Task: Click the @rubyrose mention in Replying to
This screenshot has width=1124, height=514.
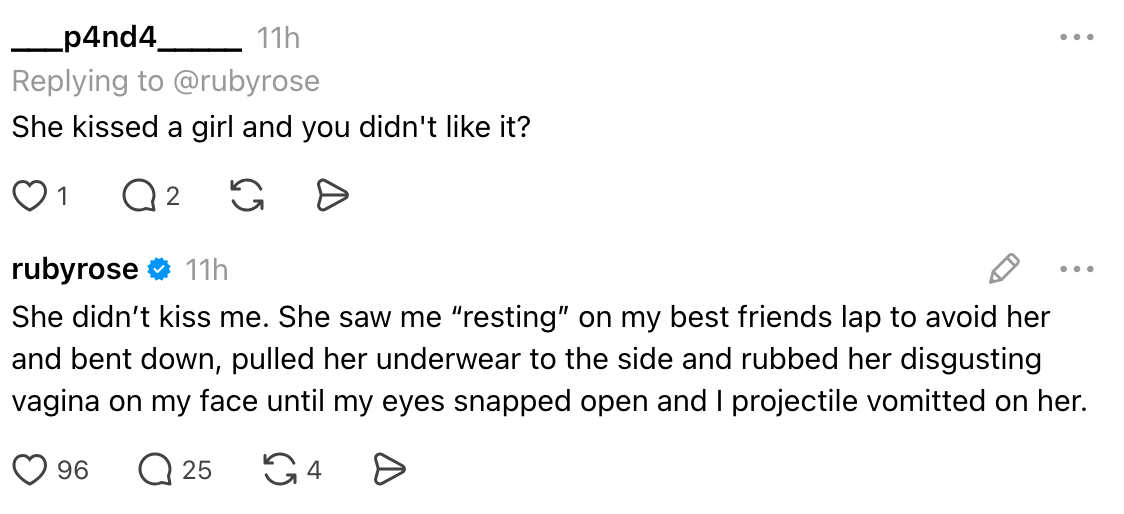Action: pos(246,81)
